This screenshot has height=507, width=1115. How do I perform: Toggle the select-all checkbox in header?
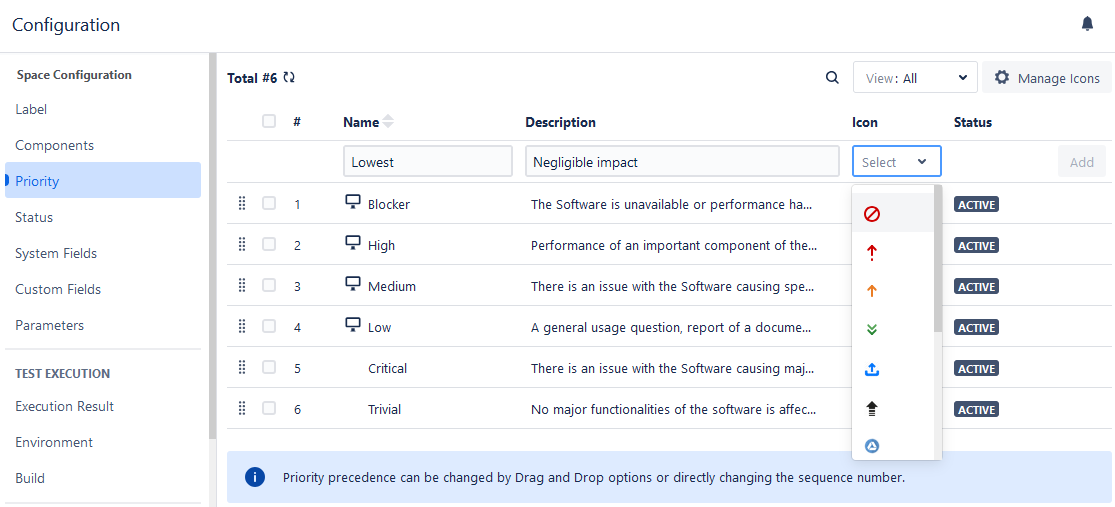tap(269, 121)
